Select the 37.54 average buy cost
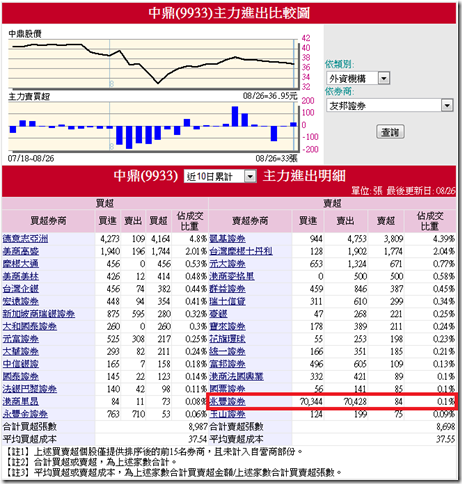This screenshot has width=462, height=484. pos(197,439)
